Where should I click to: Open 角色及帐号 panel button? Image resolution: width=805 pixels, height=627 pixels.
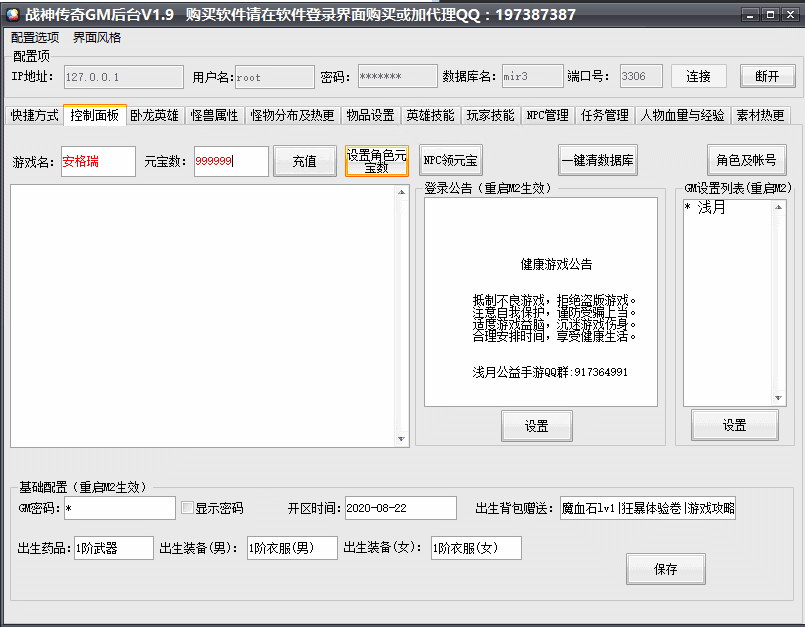tap(747, 158)
